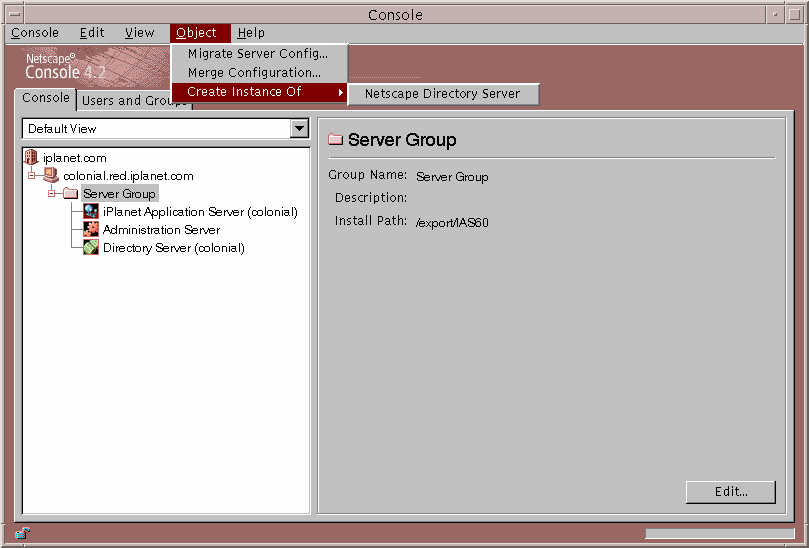
Task: Click the /export/IAS60 install path value
Action: click(452, 222)
